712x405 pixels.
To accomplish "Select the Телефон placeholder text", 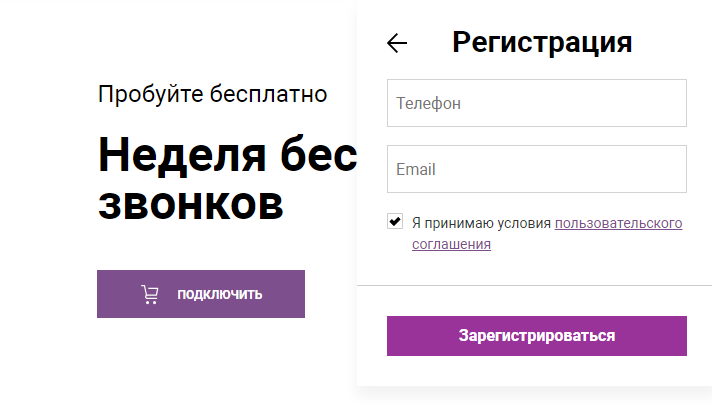I will [x=428, y=103].
